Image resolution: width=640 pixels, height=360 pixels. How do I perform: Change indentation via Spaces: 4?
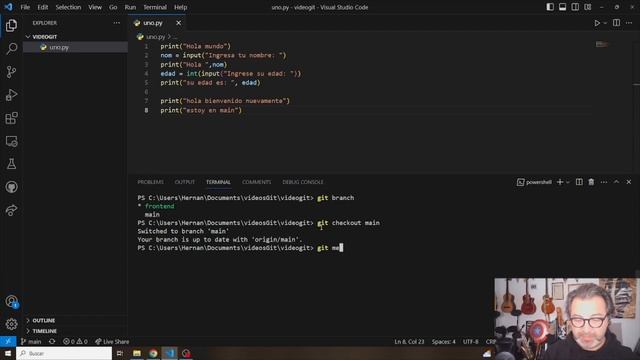[444, 342]
